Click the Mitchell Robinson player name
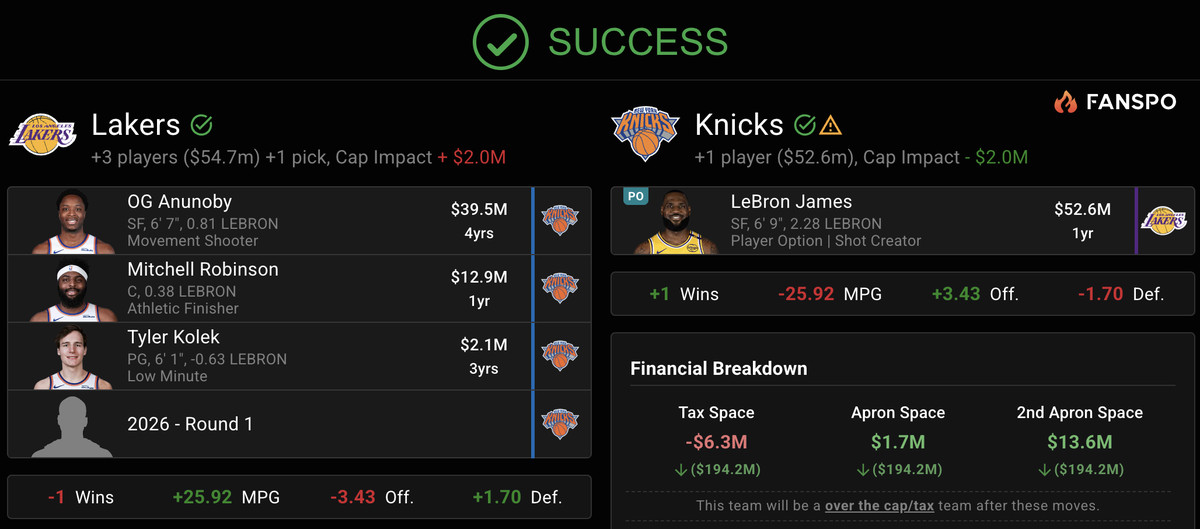This screenshot has height=529, width=1200. (203, 270)
